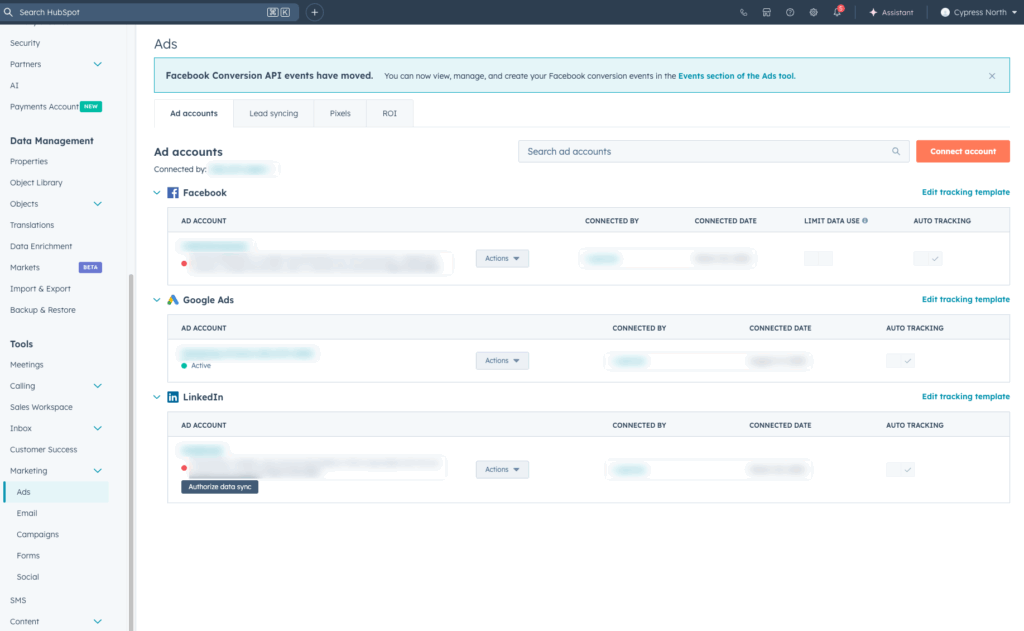Switch to the Lead syncing tab

pyautogui.click(x=273, y=113)
